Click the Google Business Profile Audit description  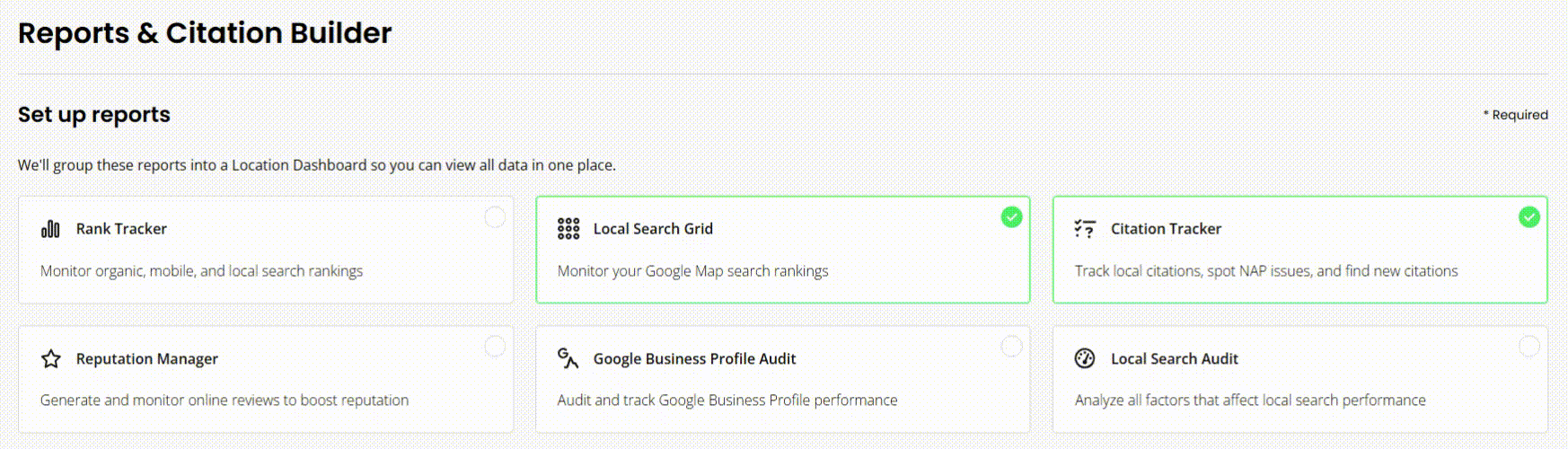[727, 401]
